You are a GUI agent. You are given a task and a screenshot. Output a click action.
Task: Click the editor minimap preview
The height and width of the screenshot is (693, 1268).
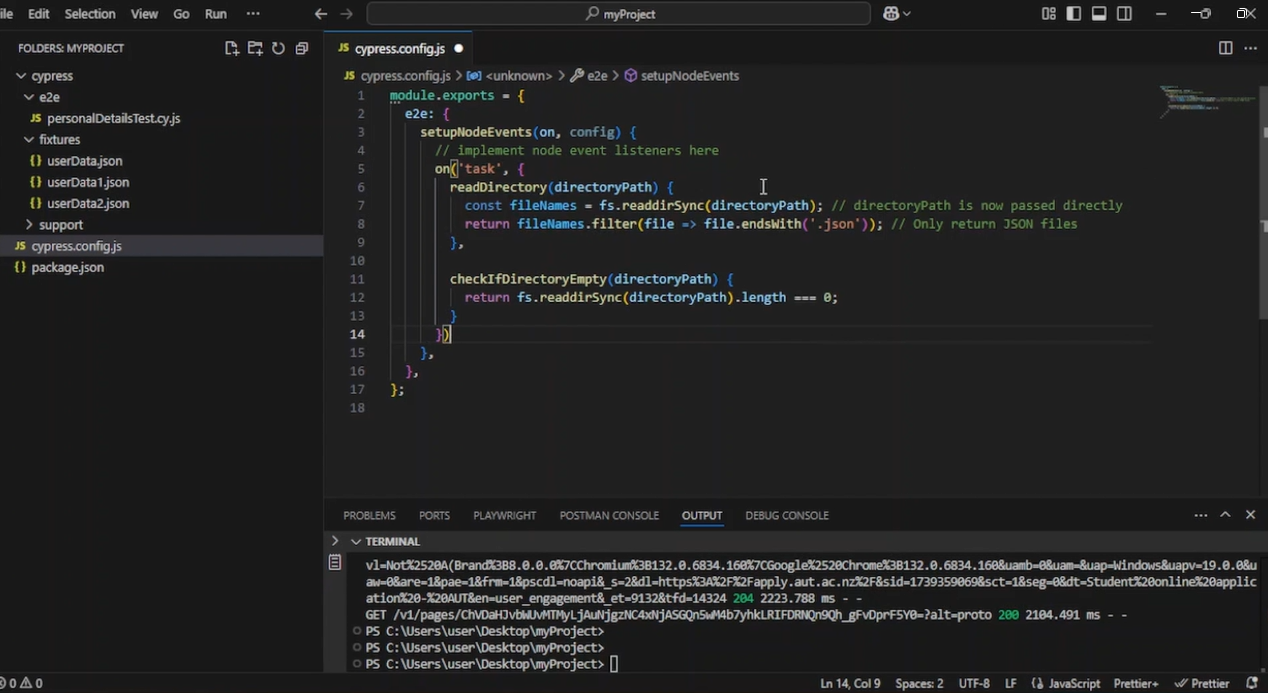point(1207,100)
